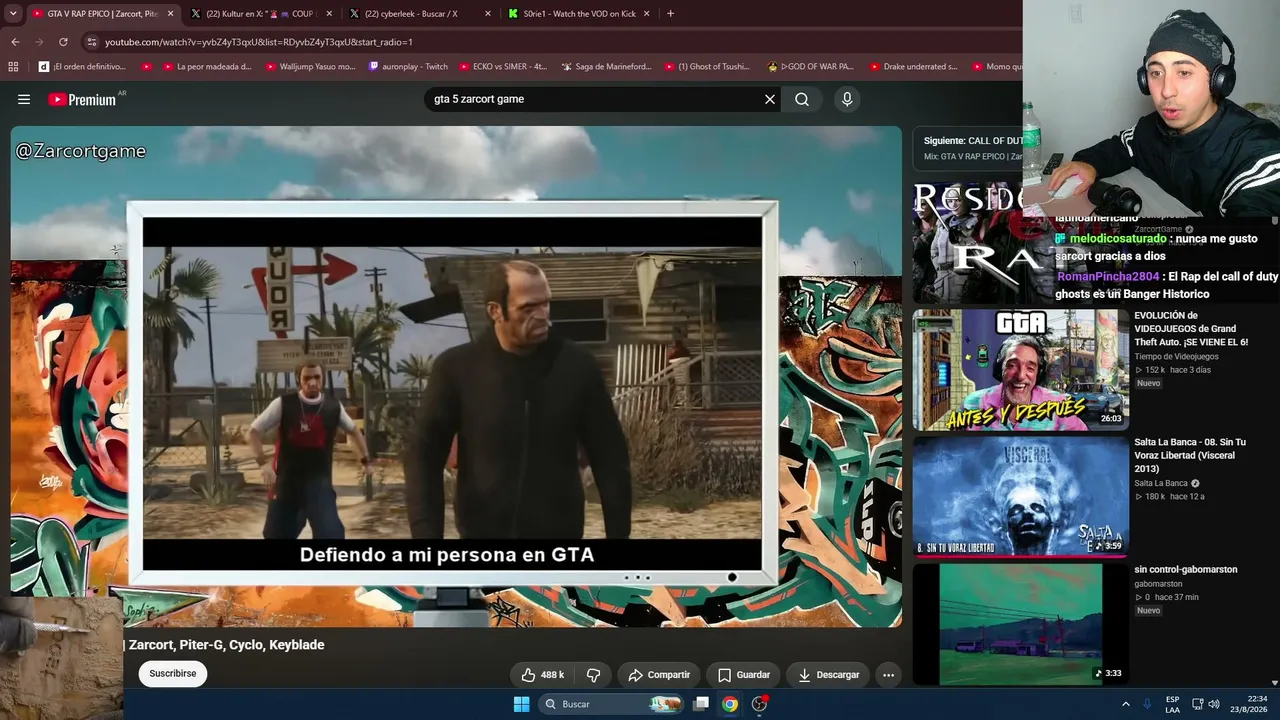Open bookmark '¡El orden definitivo...'
Viewport: 1280px width, 720px height.
pyautogui.click(x=82, y=67)
